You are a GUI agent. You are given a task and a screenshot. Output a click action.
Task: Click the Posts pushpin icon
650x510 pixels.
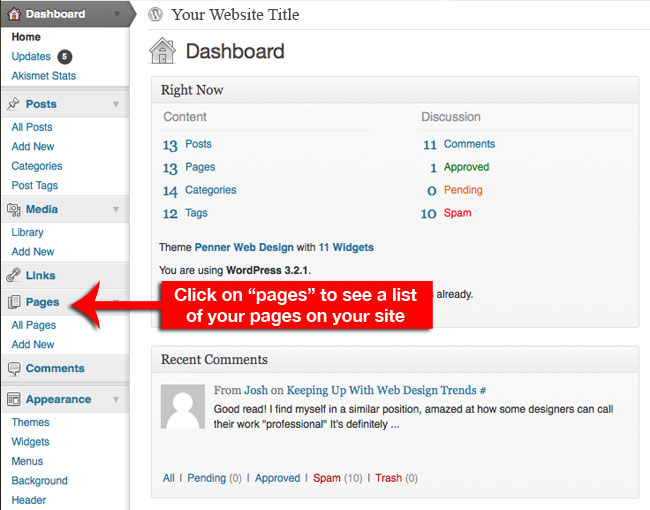pos(13,104)
